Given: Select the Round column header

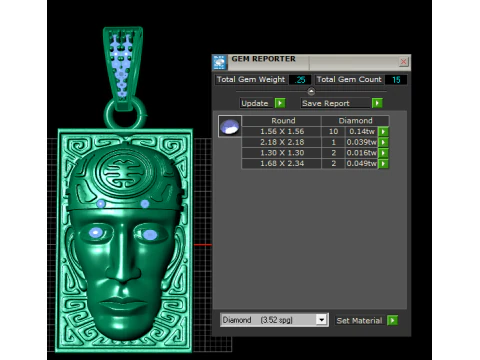Looking at the screenshot, I should [x=283, y=121].
